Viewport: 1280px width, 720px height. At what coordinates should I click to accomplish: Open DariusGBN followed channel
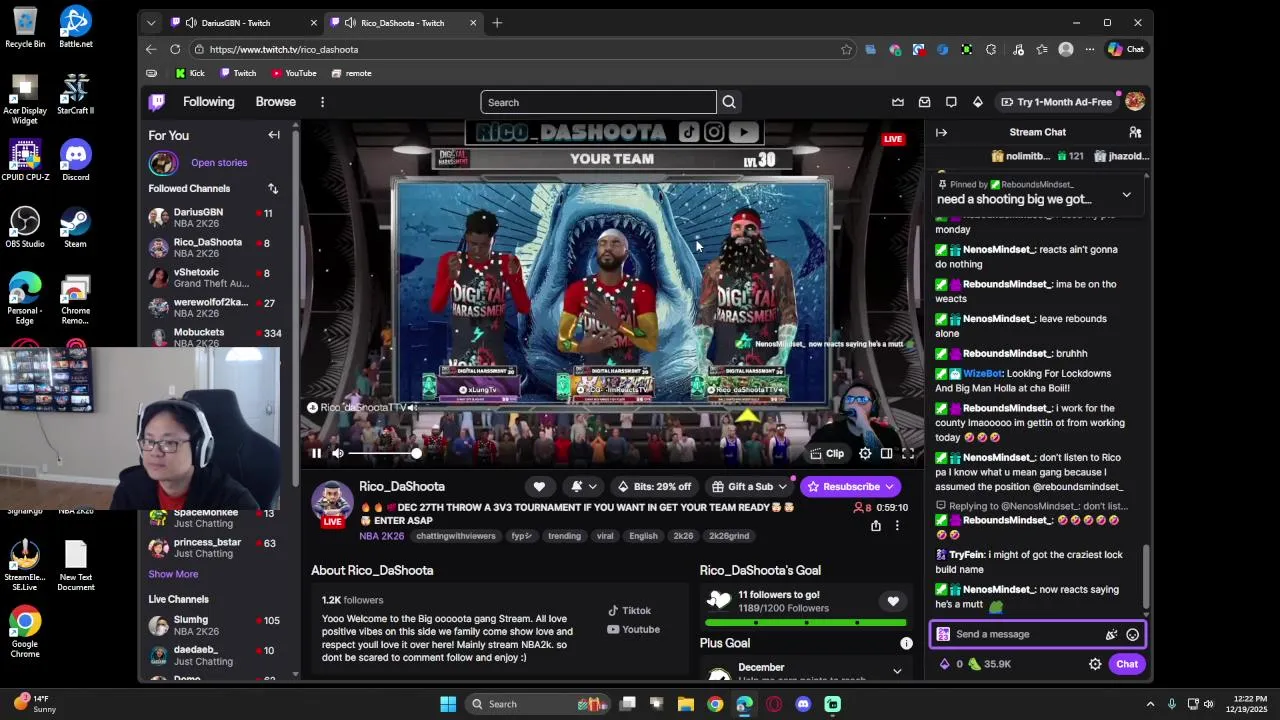tap(211, 218)
